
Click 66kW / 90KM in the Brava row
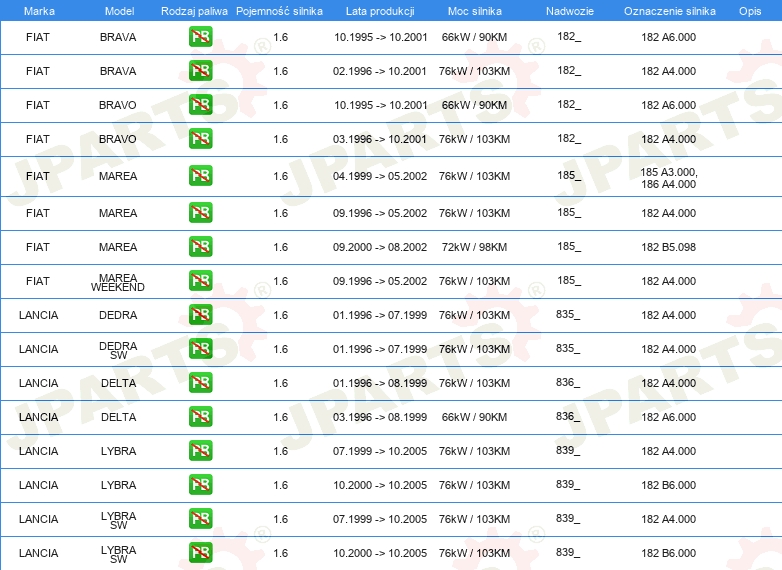coord(474,37)
